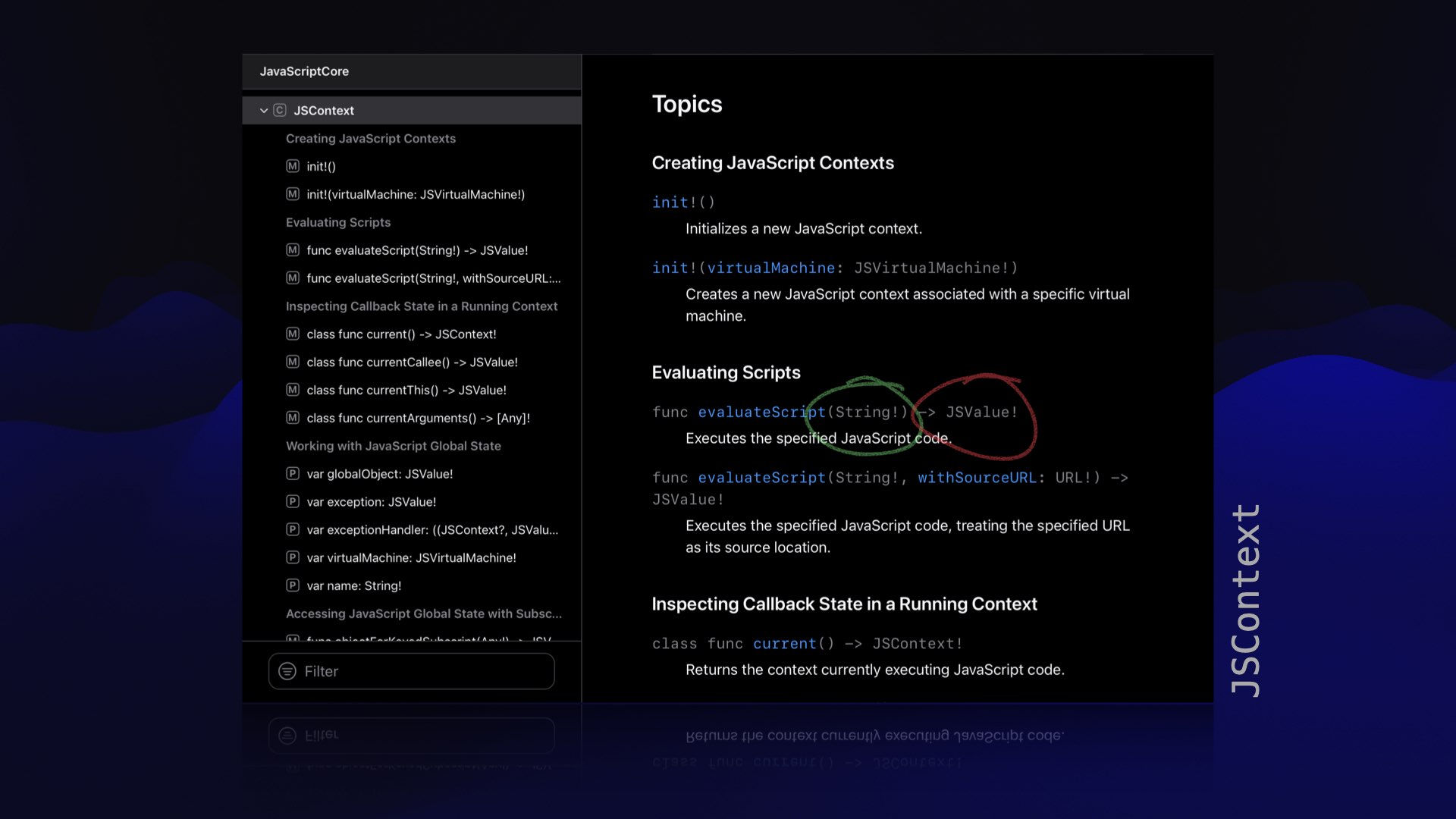Image resolution: width=1456 pixels, height=819 pixels.
Task: Open the first evaluateScript(String!) link
Action: (761, 412)
